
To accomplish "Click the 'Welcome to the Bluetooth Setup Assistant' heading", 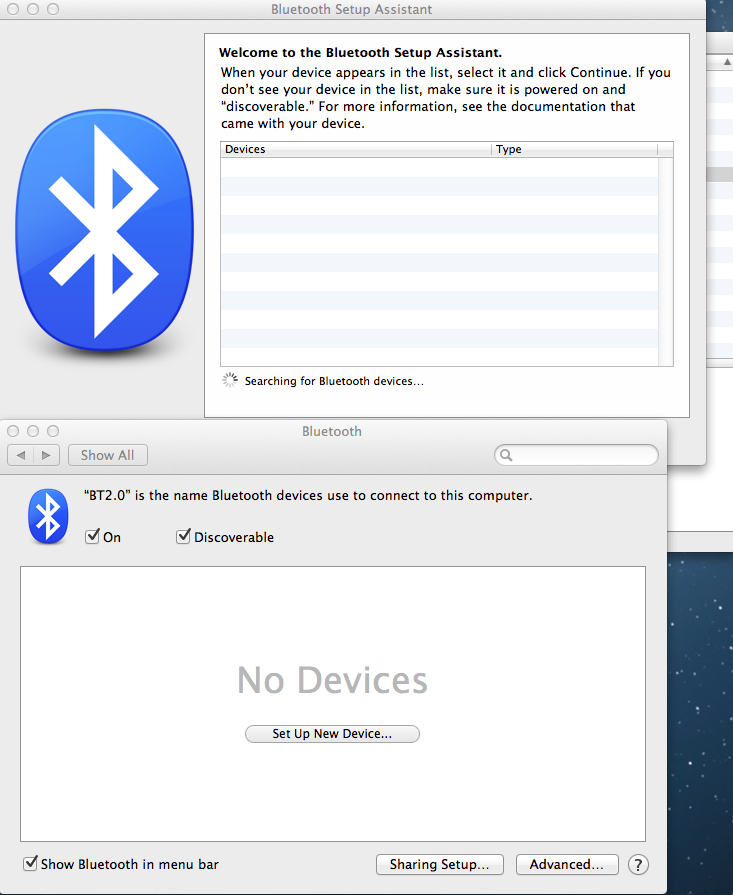I will (x=360, y=53).
